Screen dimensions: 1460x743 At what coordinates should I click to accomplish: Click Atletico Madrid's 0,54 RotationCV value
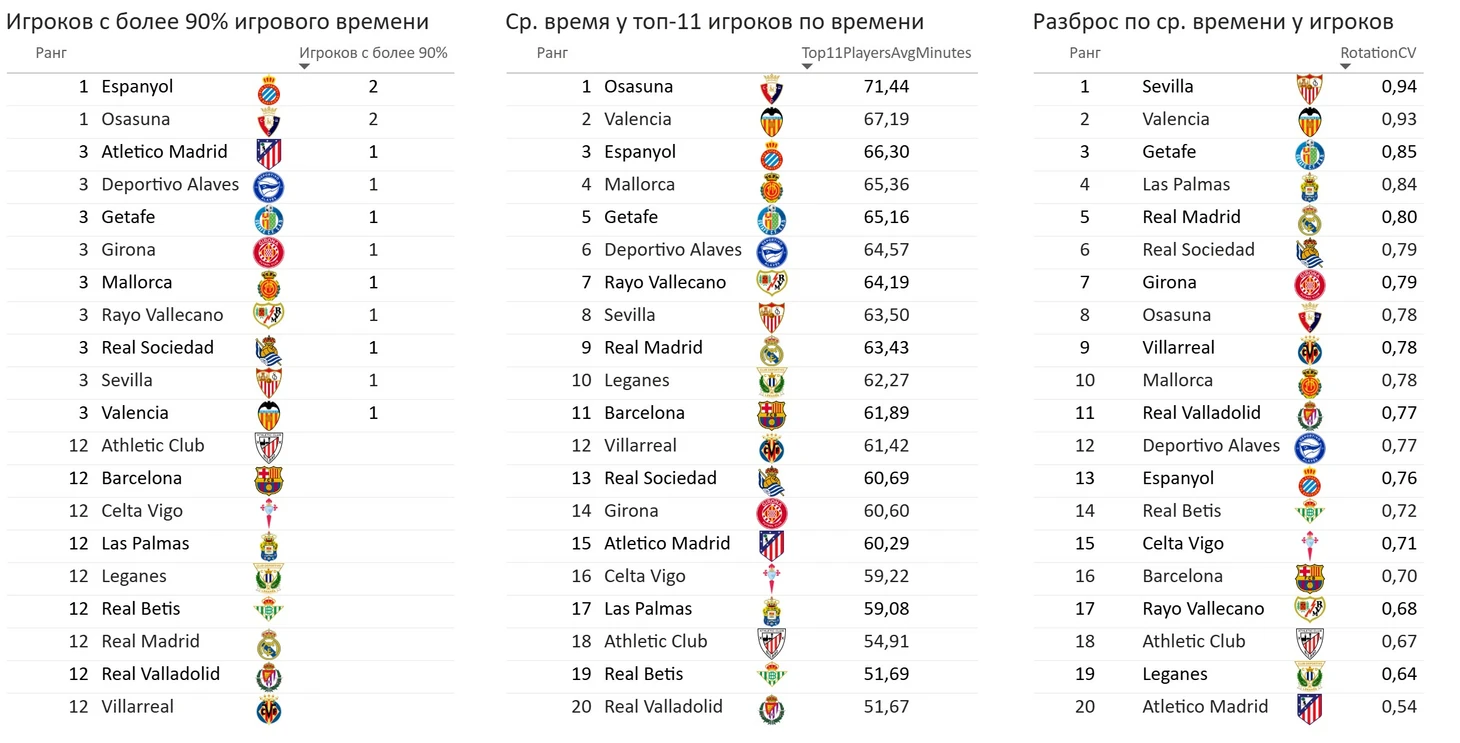point(1399,707)
